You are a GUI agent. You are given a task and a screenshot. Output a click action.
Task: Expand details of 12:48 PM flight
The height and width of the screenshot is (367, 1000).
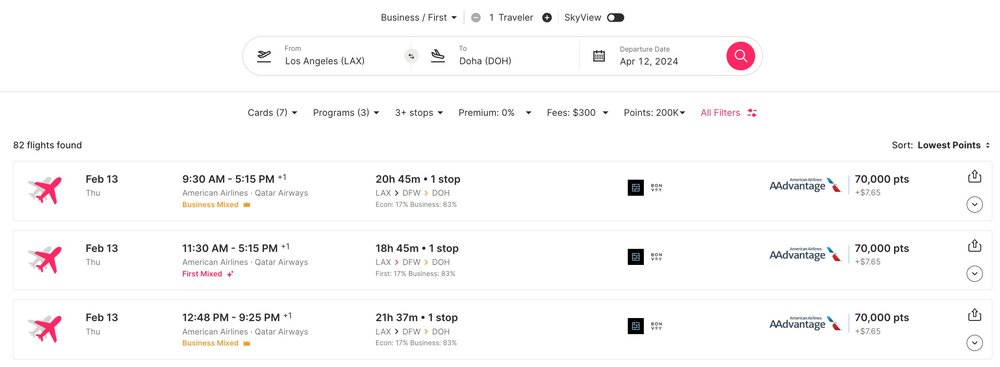pos(974,343)
